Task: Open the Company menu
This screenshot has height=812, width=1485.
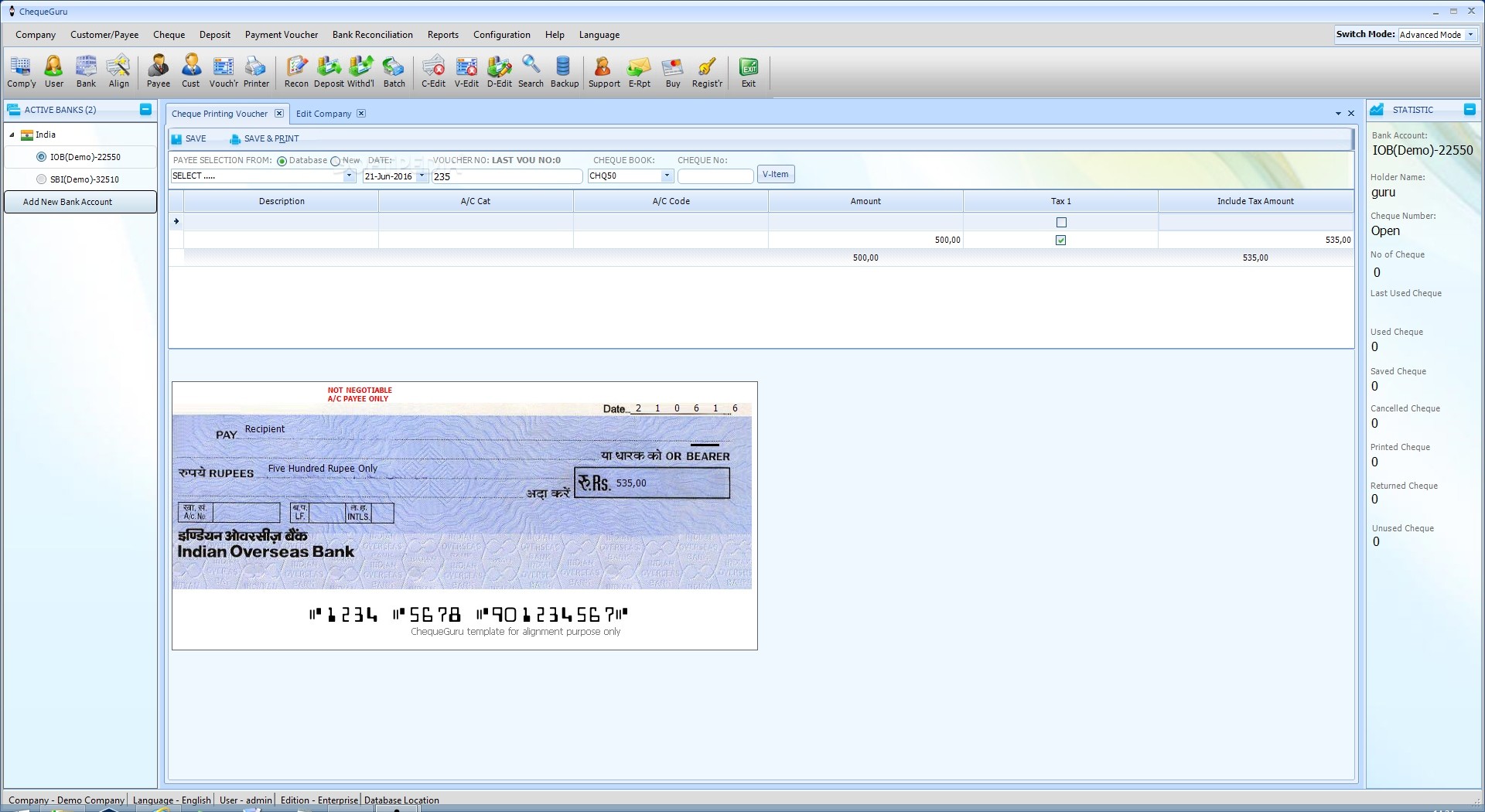Action: [36, 35]
